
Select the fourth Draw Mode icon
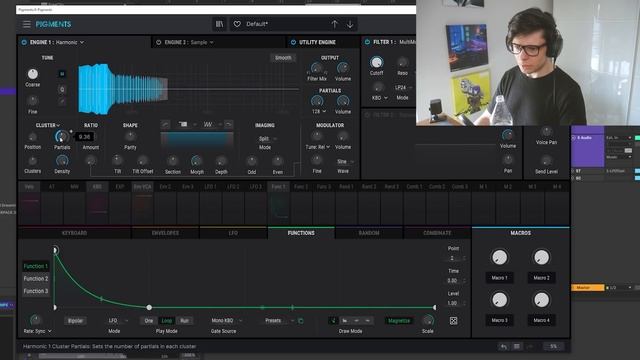pyautogui.click(x=367, y=321)
